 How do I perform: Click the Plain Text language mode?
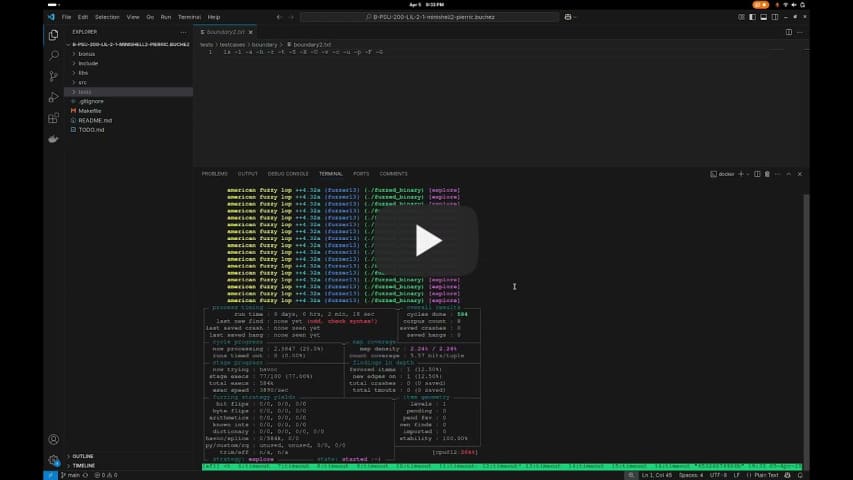click(766, 475)
